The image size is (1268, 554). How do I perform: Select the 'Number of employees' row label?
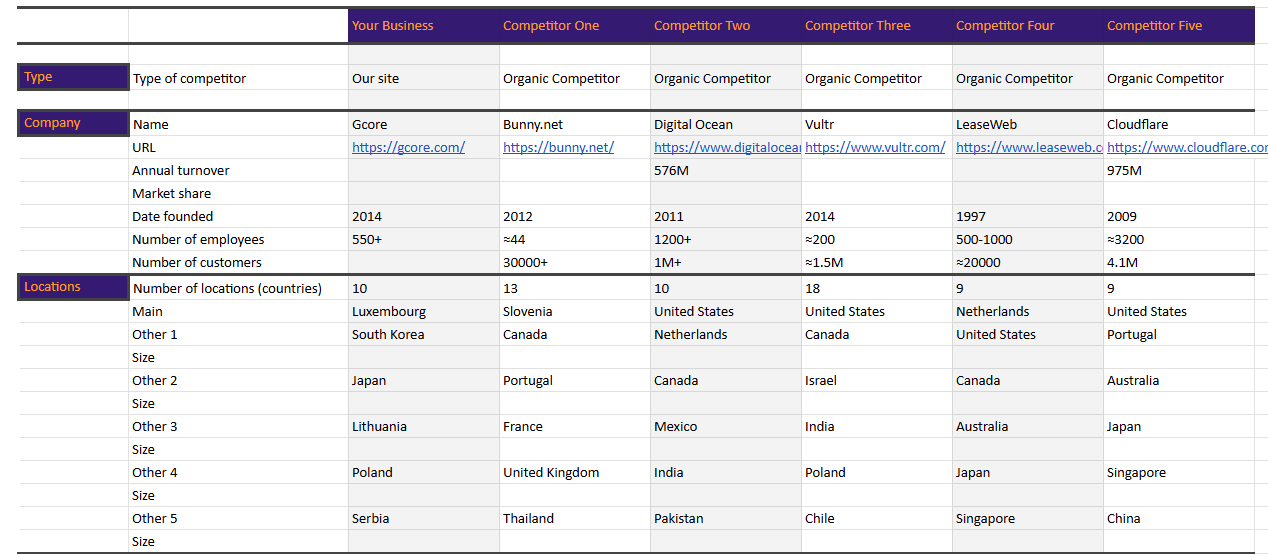[238, 240]
